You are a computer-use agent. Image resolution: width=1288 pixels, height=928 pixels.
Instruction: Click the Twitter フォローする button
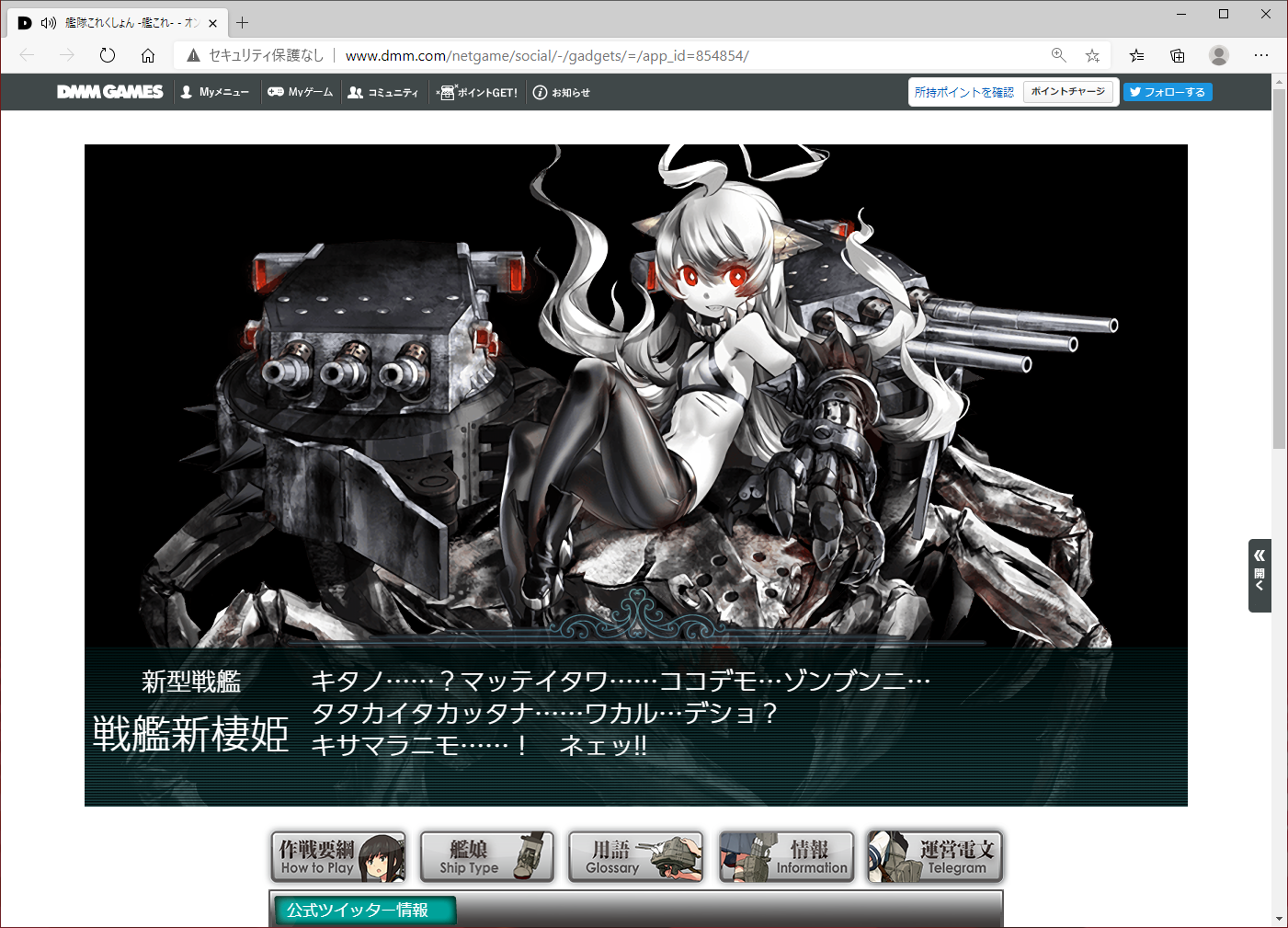(1168, 92)
